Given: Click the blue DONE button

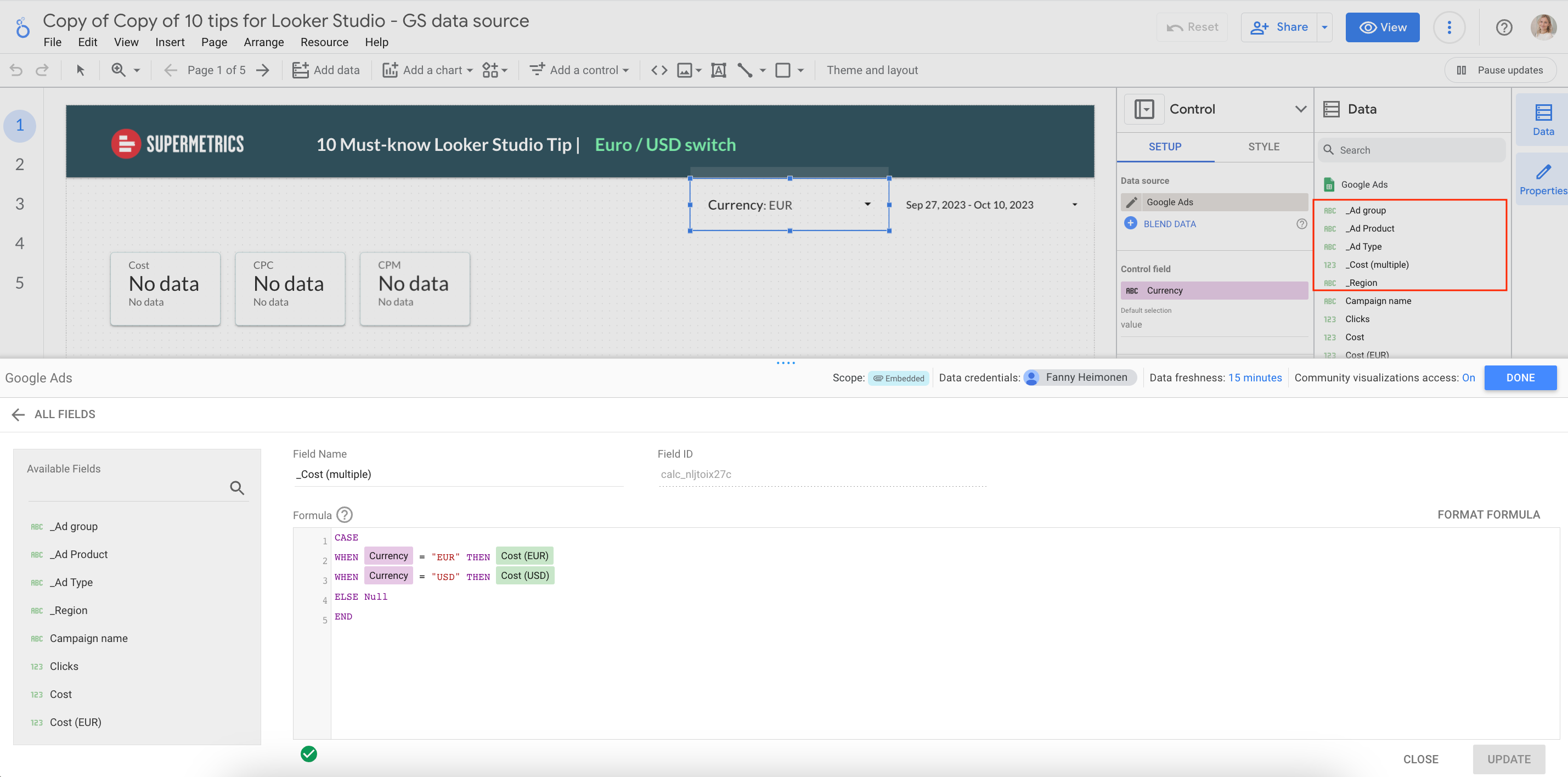Looking at the screenshot, I should [1519, 378].
